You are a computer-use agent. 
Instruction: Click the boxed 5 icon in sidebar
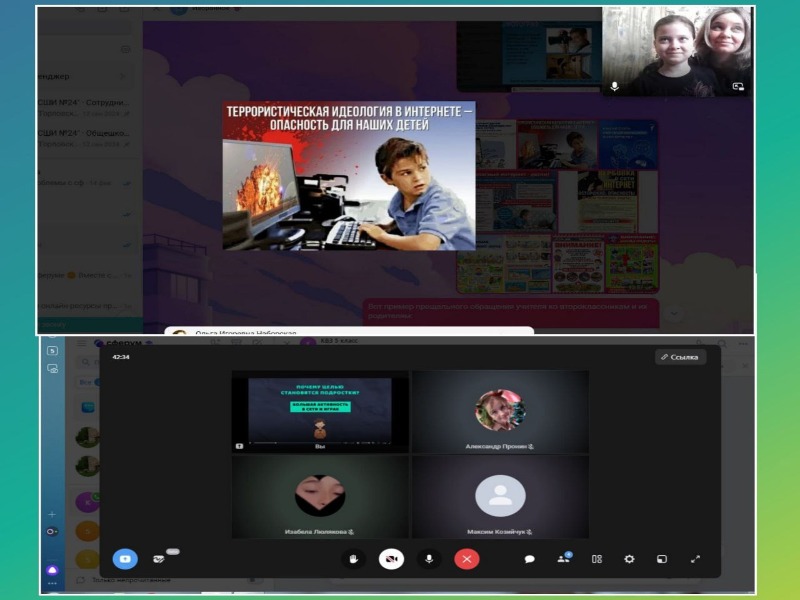(52, 351)
